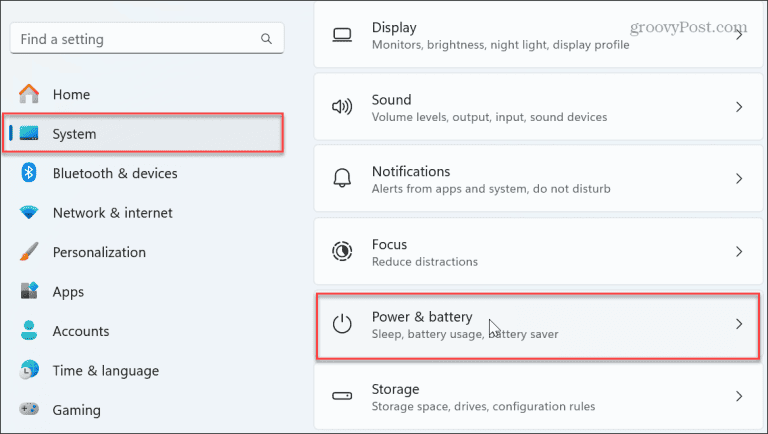Image resolution: width=768 pixels, height=434 pixels.
Task: Go to Gaming settings label
Action: (x=76, y=410)
